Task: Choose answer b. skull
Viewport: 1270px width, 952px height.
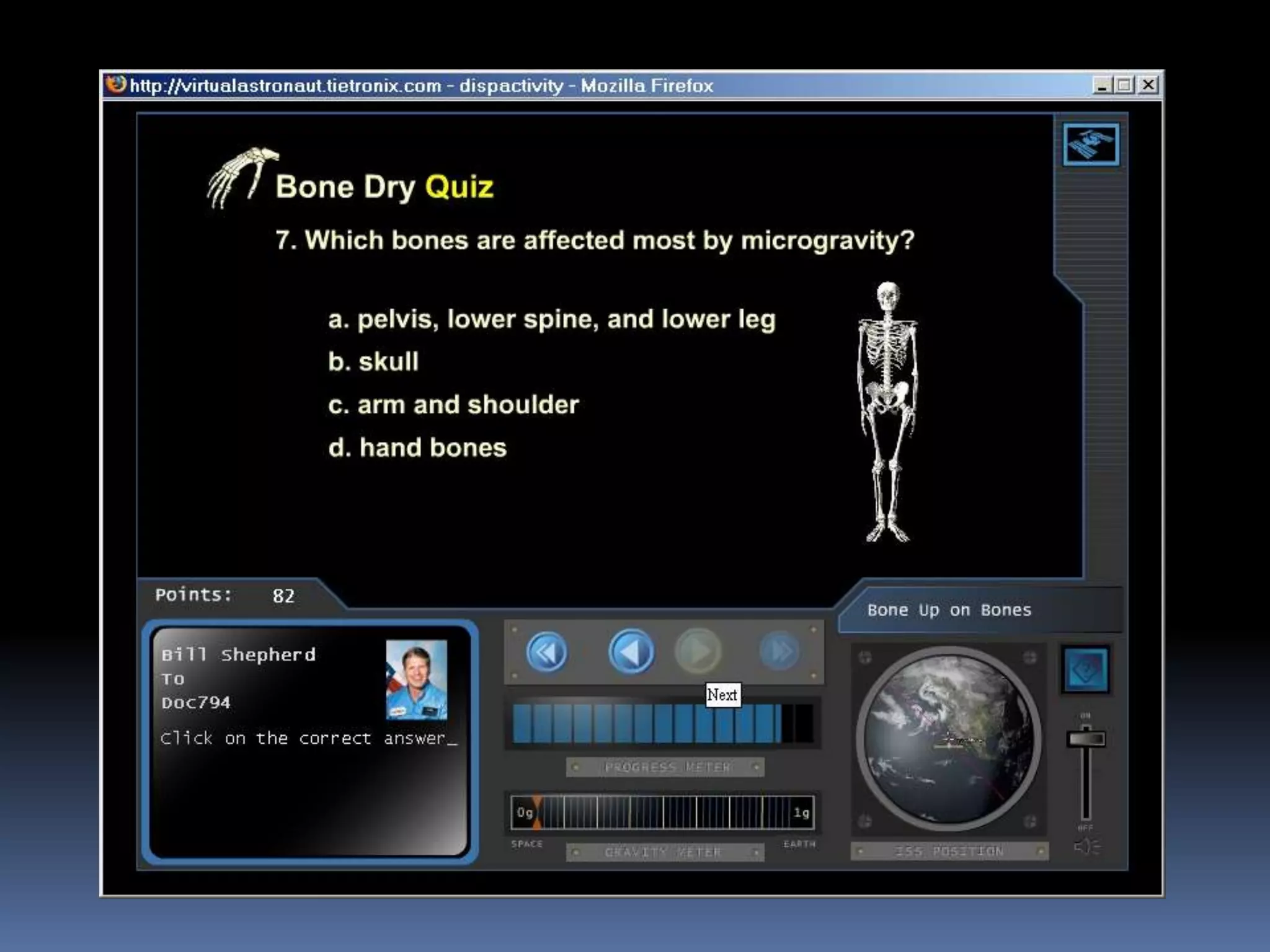Action: click(x=373, y=362)
